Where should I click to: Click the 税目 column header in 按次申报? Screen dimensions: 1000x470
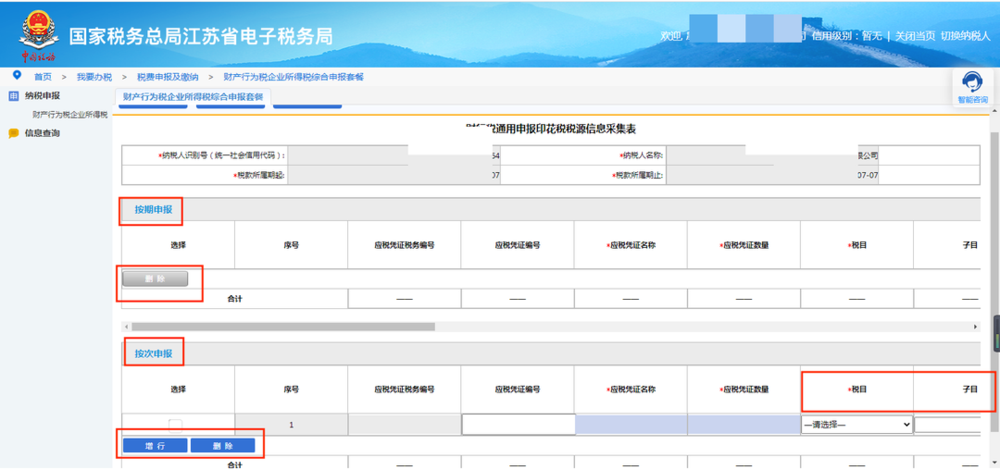point(857,389)
